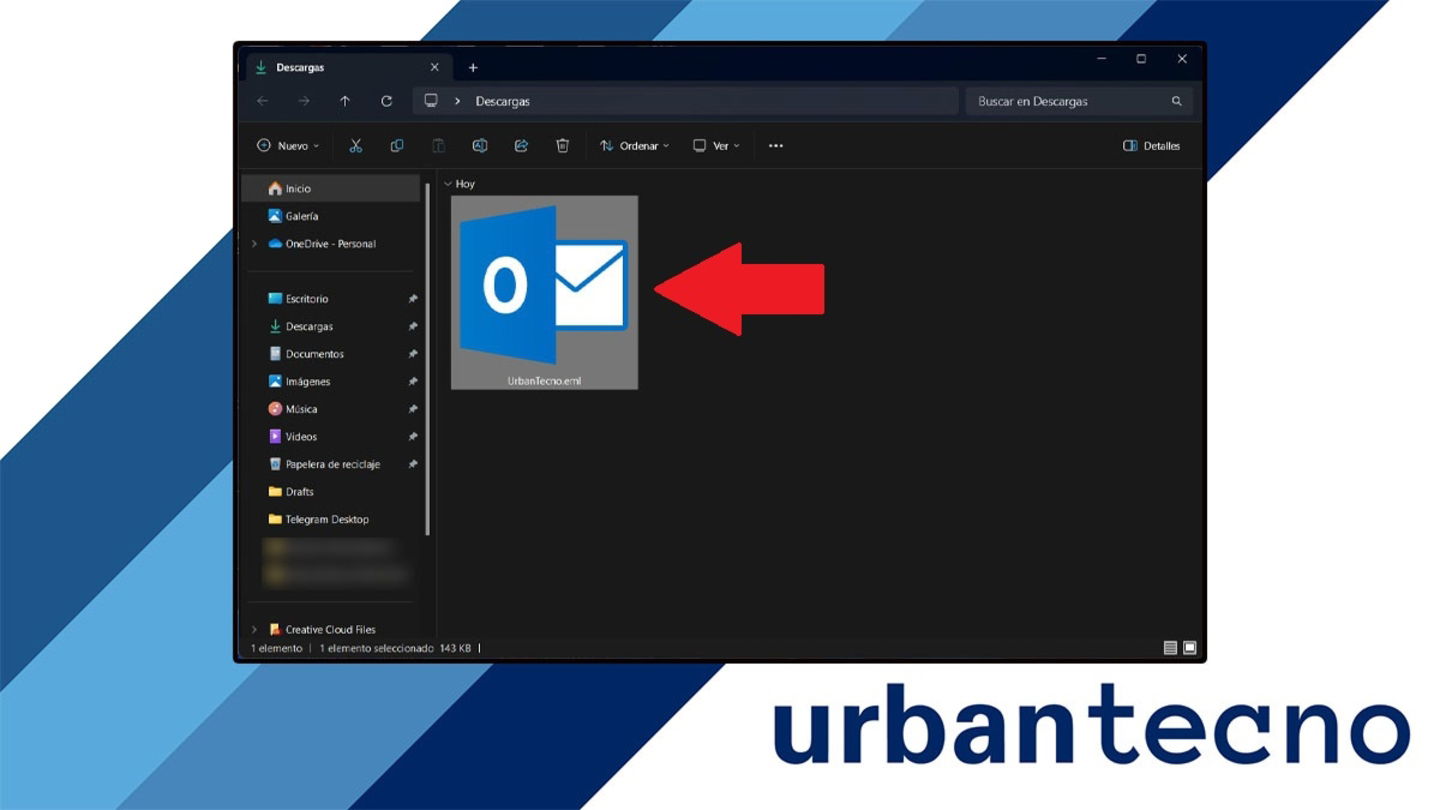1440x810 pixels.
Task: Click the Paste clipboard icon
Action: [438, 146]
